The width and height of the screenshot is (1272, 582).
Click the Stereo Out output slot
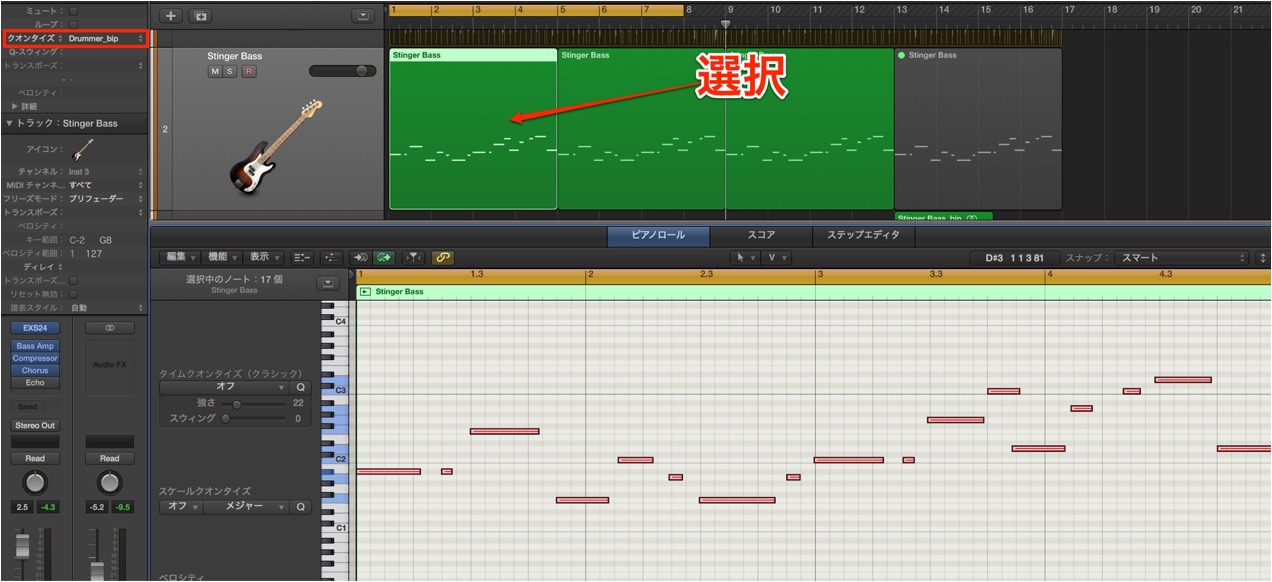tap(35, 426)
